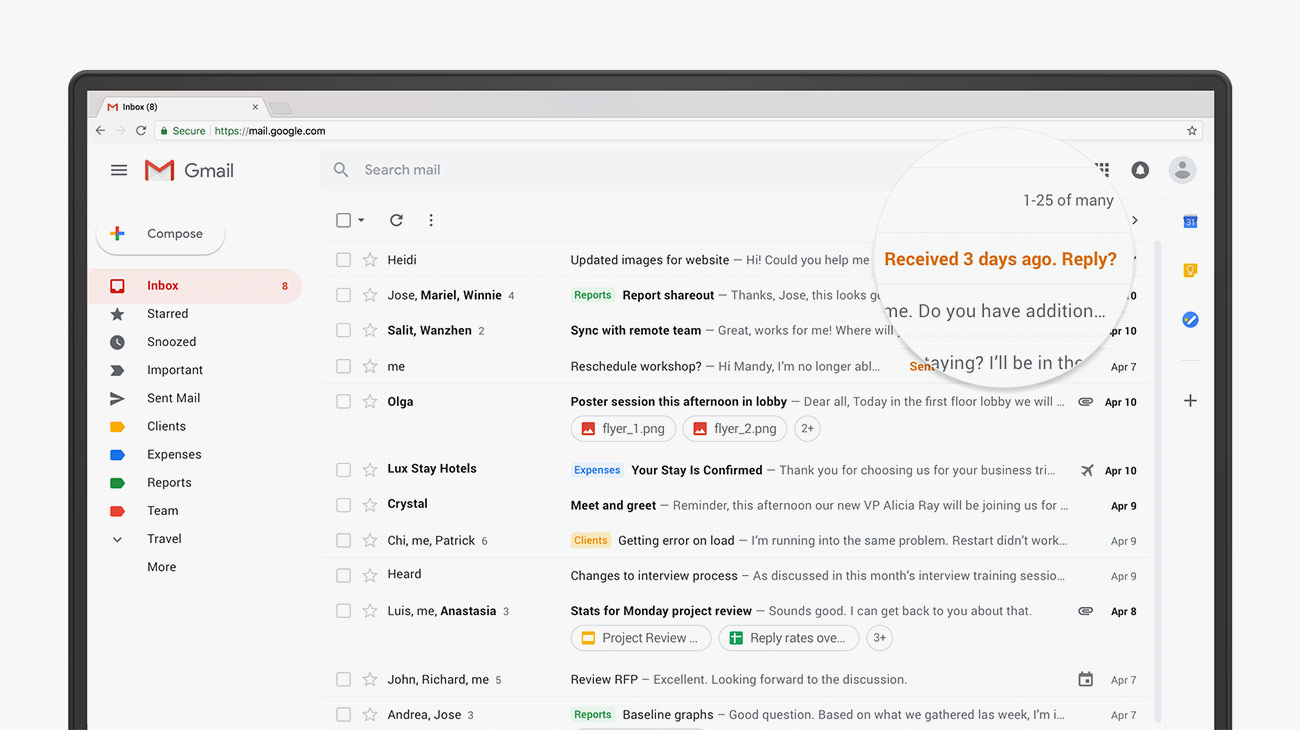The image size is (1300, 730).
Task: Expand the 2+ attachments chip
Action: click(x=807, y=429)
